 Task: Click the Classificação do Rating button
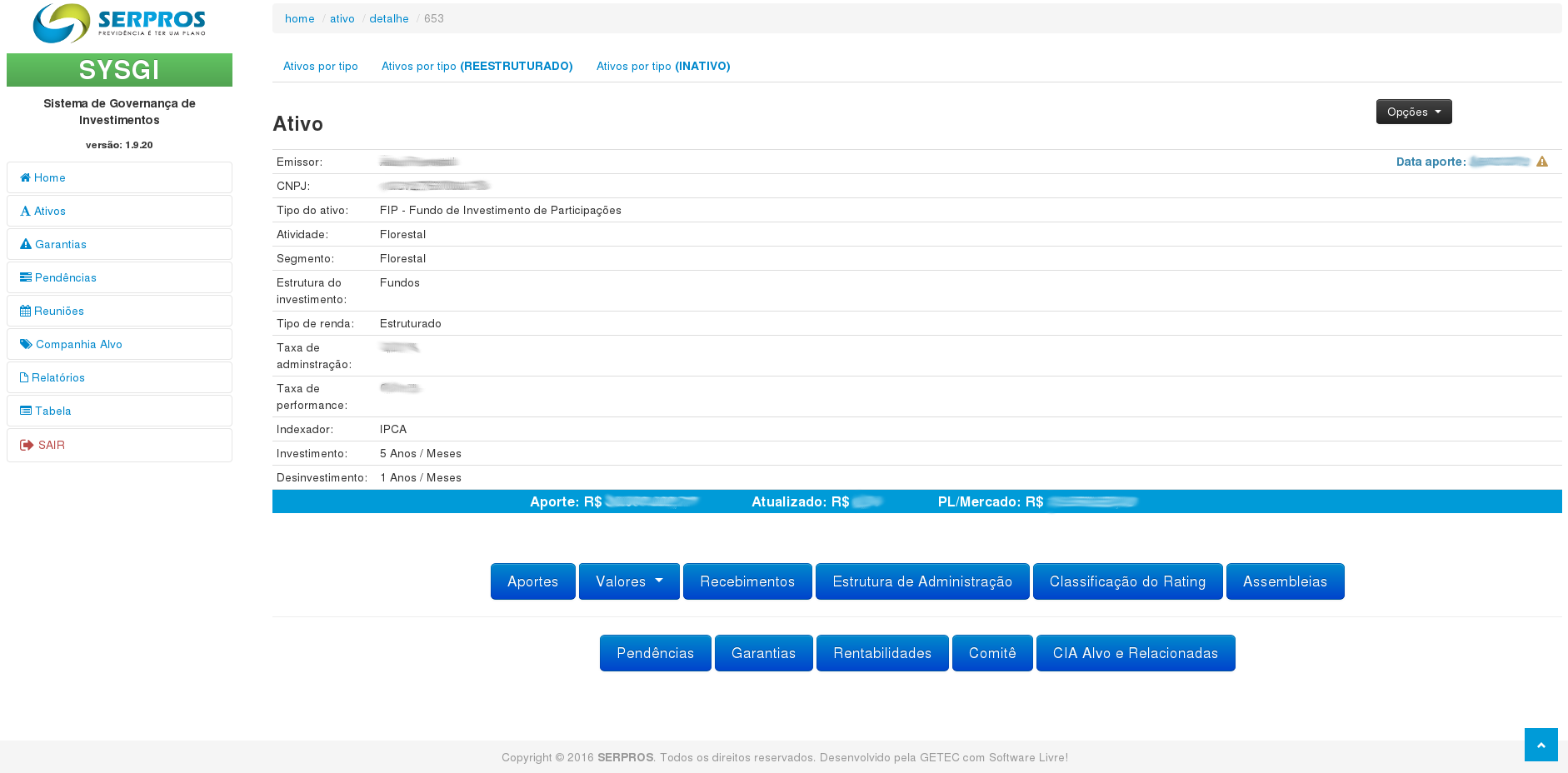1127,581
